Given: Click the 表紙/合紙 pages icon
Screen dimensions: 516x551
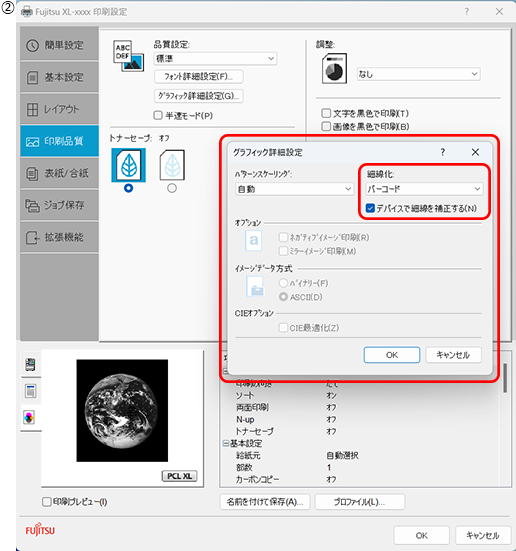Looking at the screenshot, I should (32, 174).
